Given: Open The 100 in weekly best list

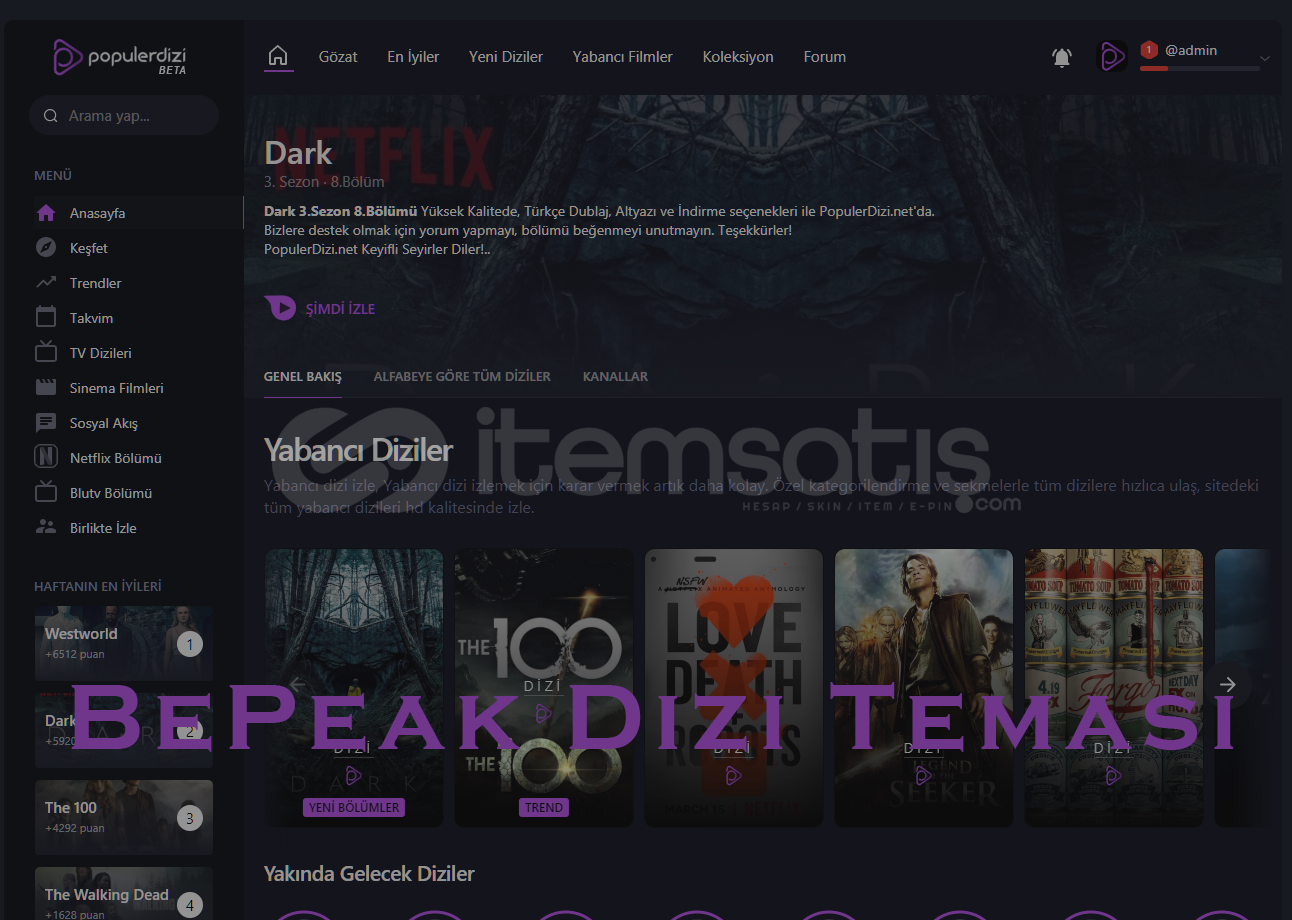Looking at the screenshot, I should click(x=124, y=817).
